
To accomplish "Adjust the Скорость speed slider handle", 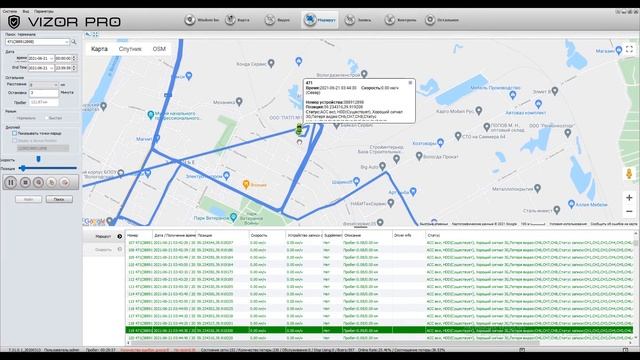I will (38, 159).
